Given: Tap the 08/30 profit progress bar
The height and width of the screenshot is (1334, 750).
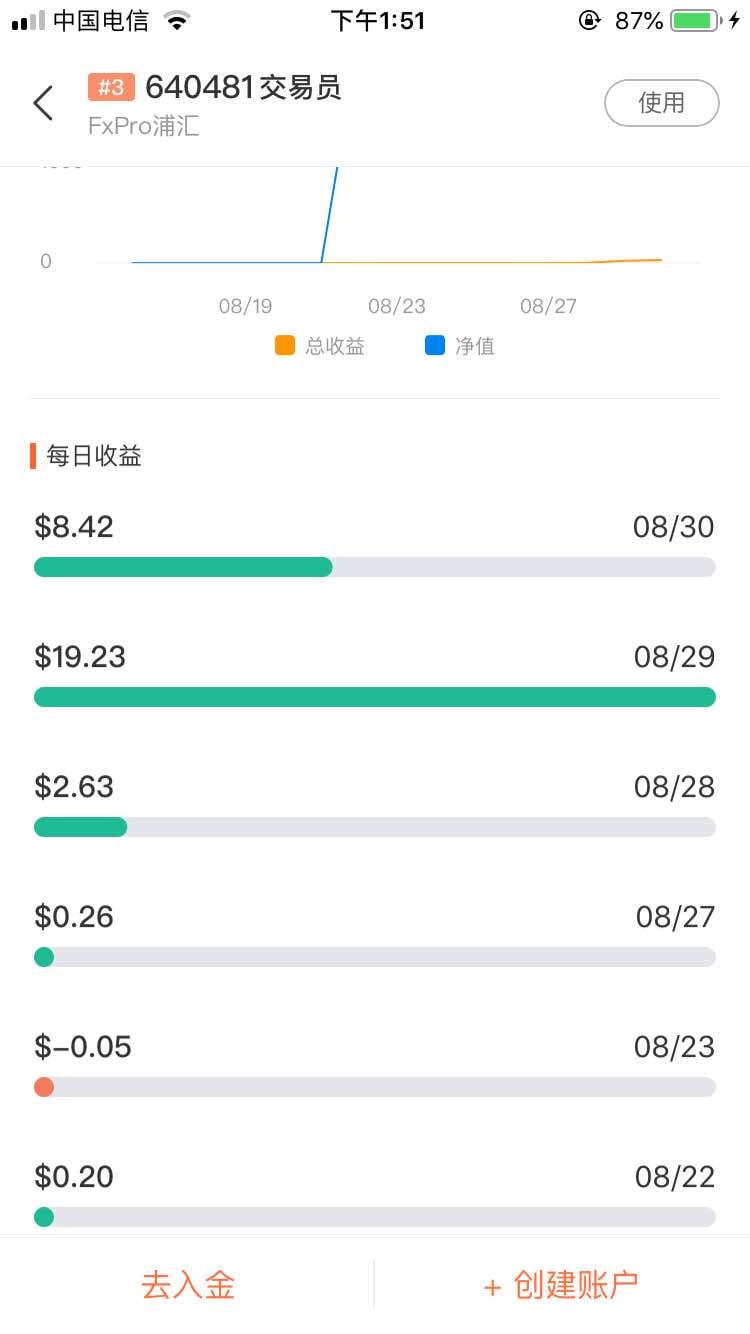Looking at the screenshot, I should point(375,567).
